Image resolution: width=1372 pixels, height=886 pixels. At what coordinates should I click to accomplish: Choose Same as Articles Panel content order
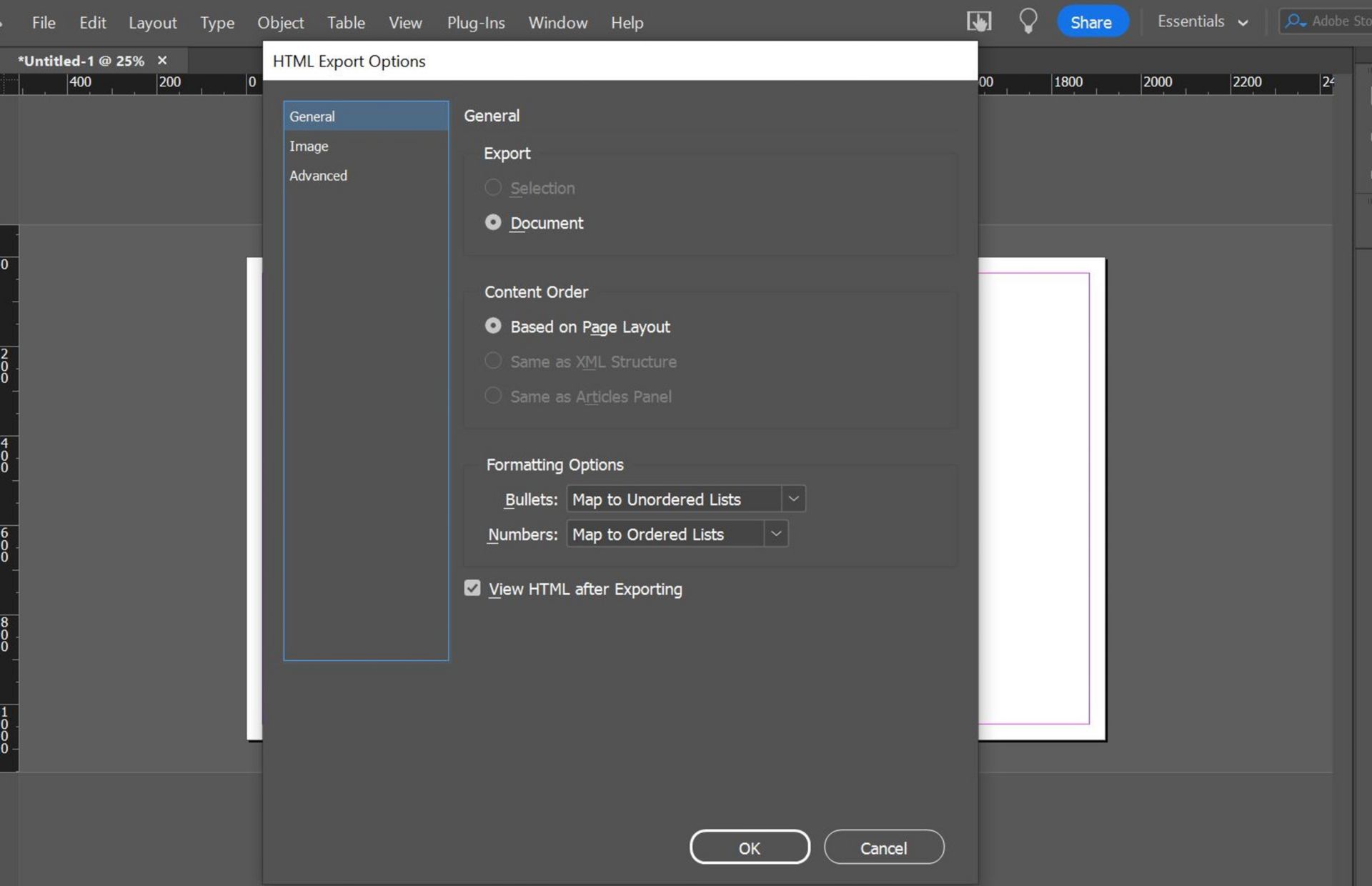click(x=493, y=395)
